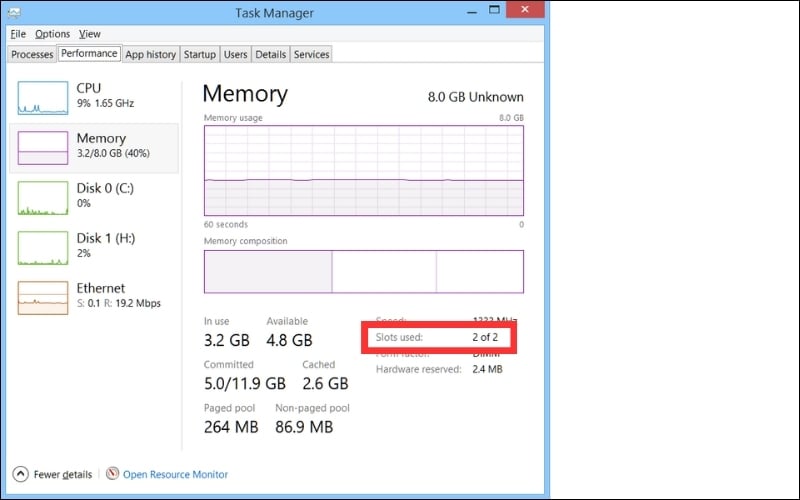This screenshot has width=800, height=500.
Task: Select the Ethernet graph thumbnail
Action: click(43, 297)
